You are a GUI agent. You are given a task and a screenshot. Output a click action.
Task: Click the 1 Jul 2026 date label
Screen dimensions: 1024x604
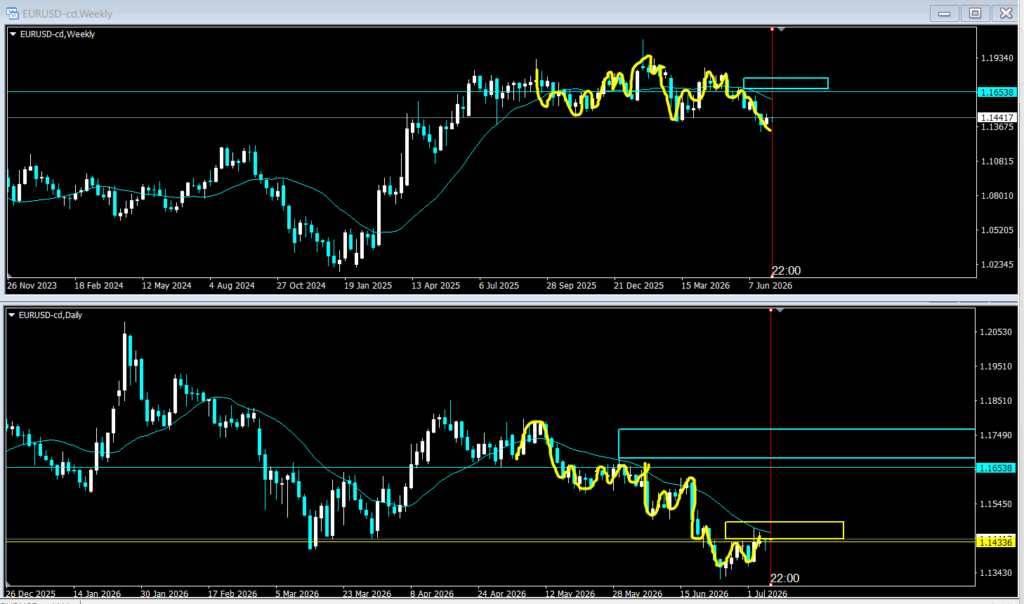pos(767,594)
